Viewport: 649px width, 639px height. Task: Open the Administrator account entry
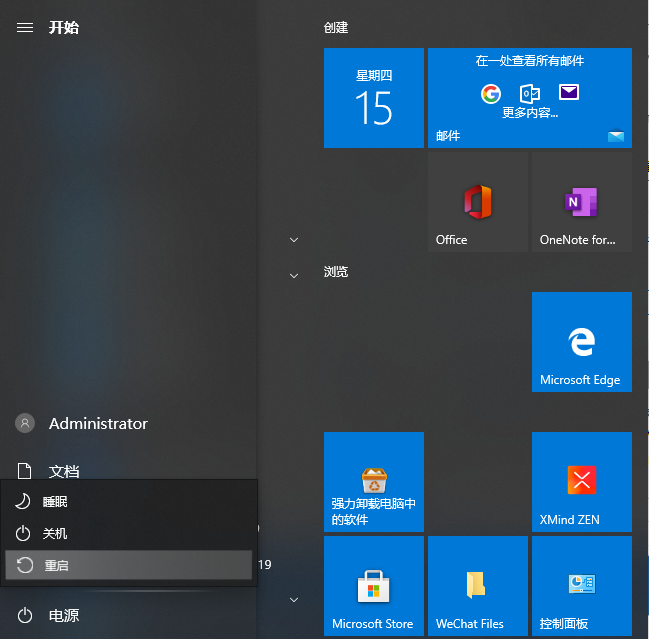click(x=97, y=423)
